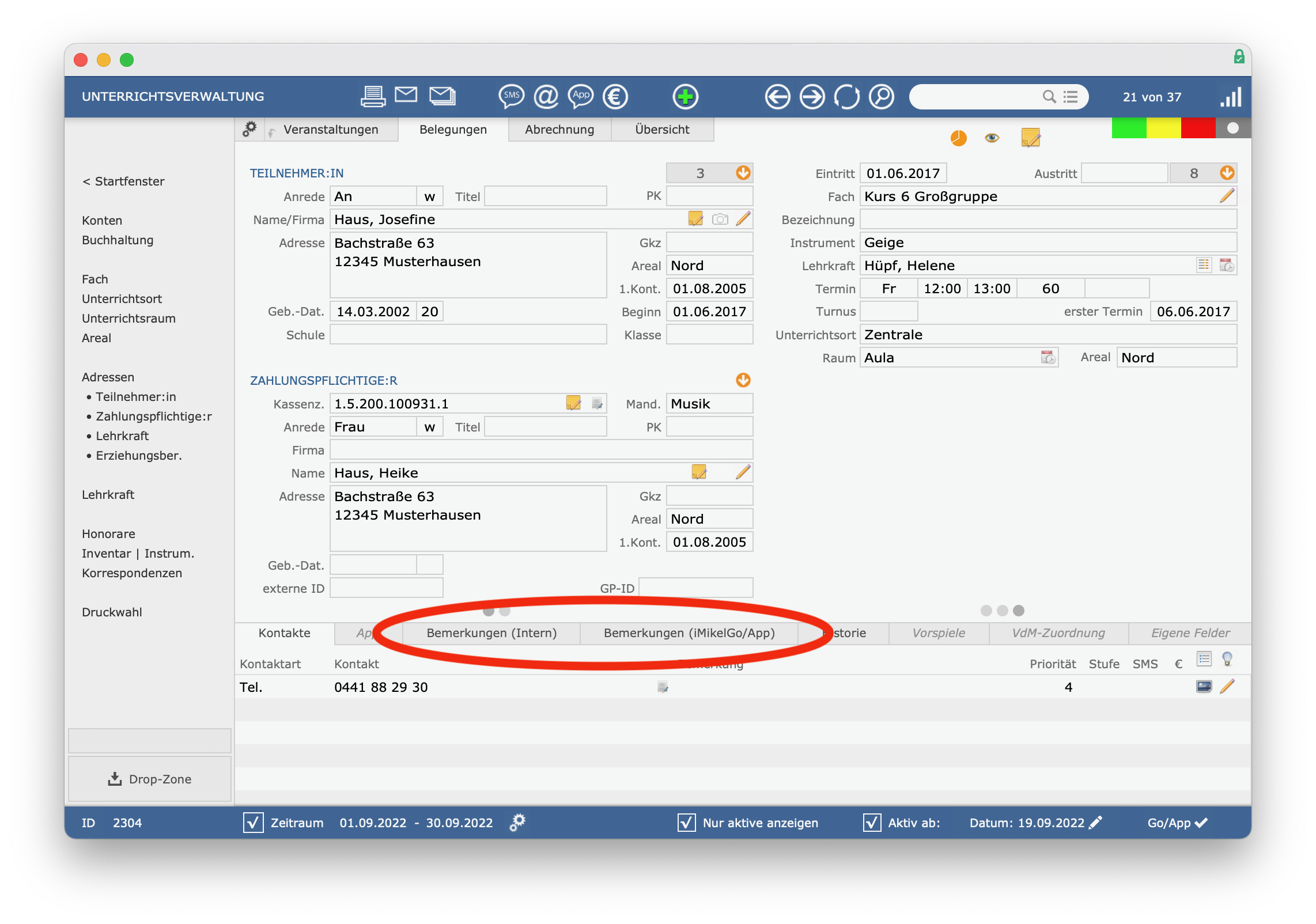
Task: Toggle the Aktiv ab checkbox
Action: click(x=872, y=823)
